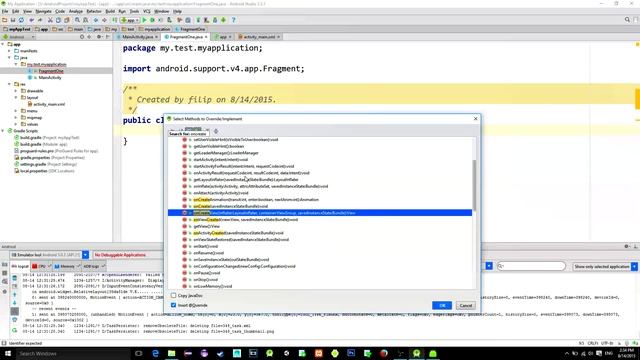The height and width of the screenshot is (360, 640).
Task: Click the logcat scroll down arrow icon
Action: (x=15, y=303)
